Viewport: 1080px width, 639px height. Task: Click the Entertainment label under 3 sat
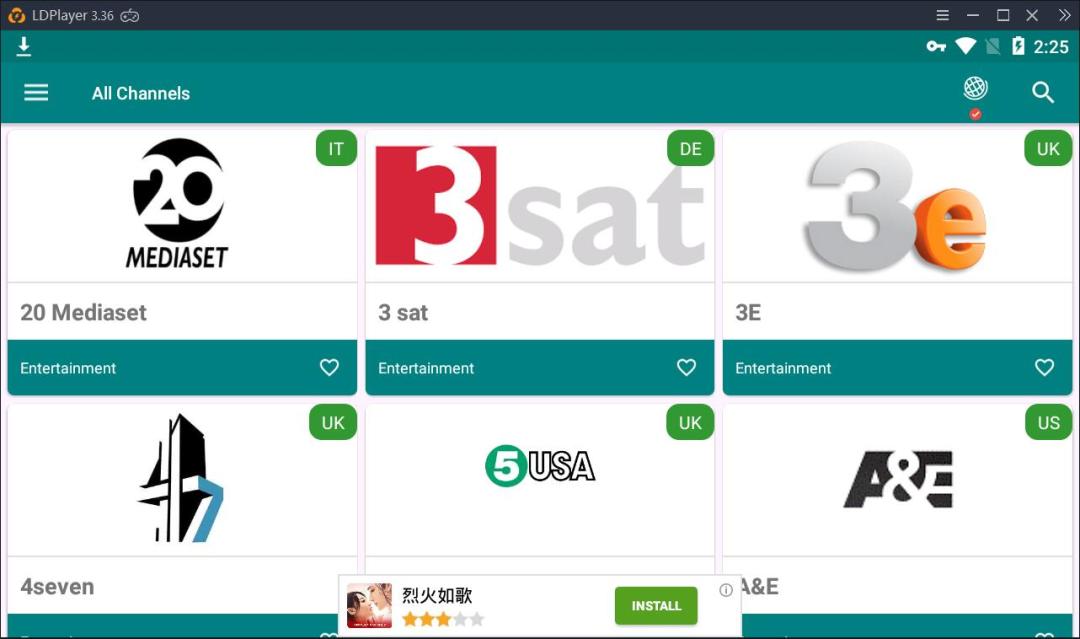coord(426,368)
